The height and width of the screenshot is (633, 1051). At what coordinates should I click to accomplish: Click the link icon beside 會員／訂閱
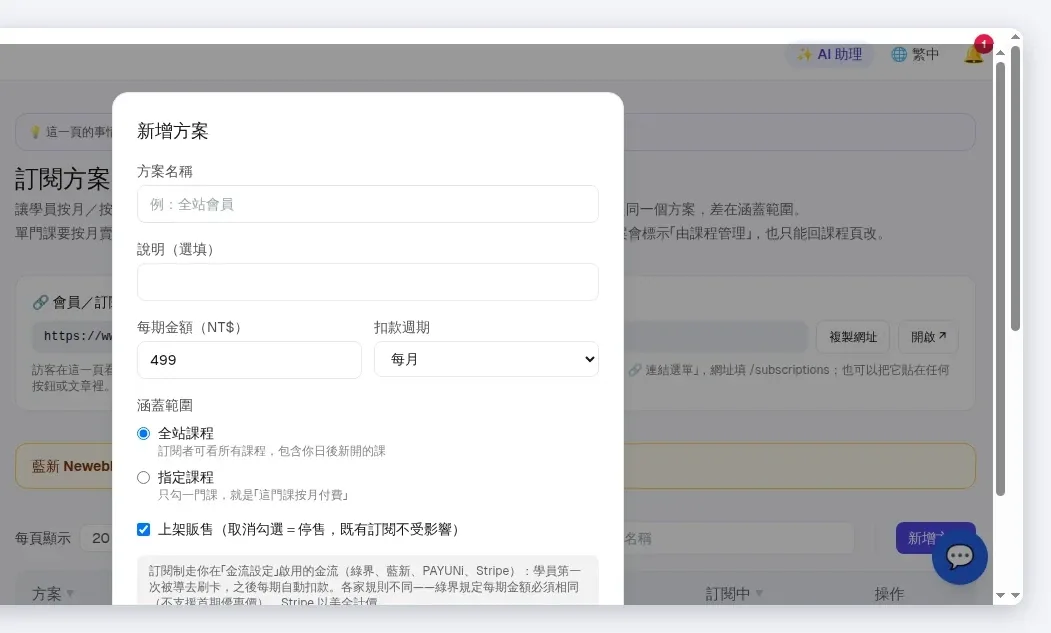coord(40,302)
